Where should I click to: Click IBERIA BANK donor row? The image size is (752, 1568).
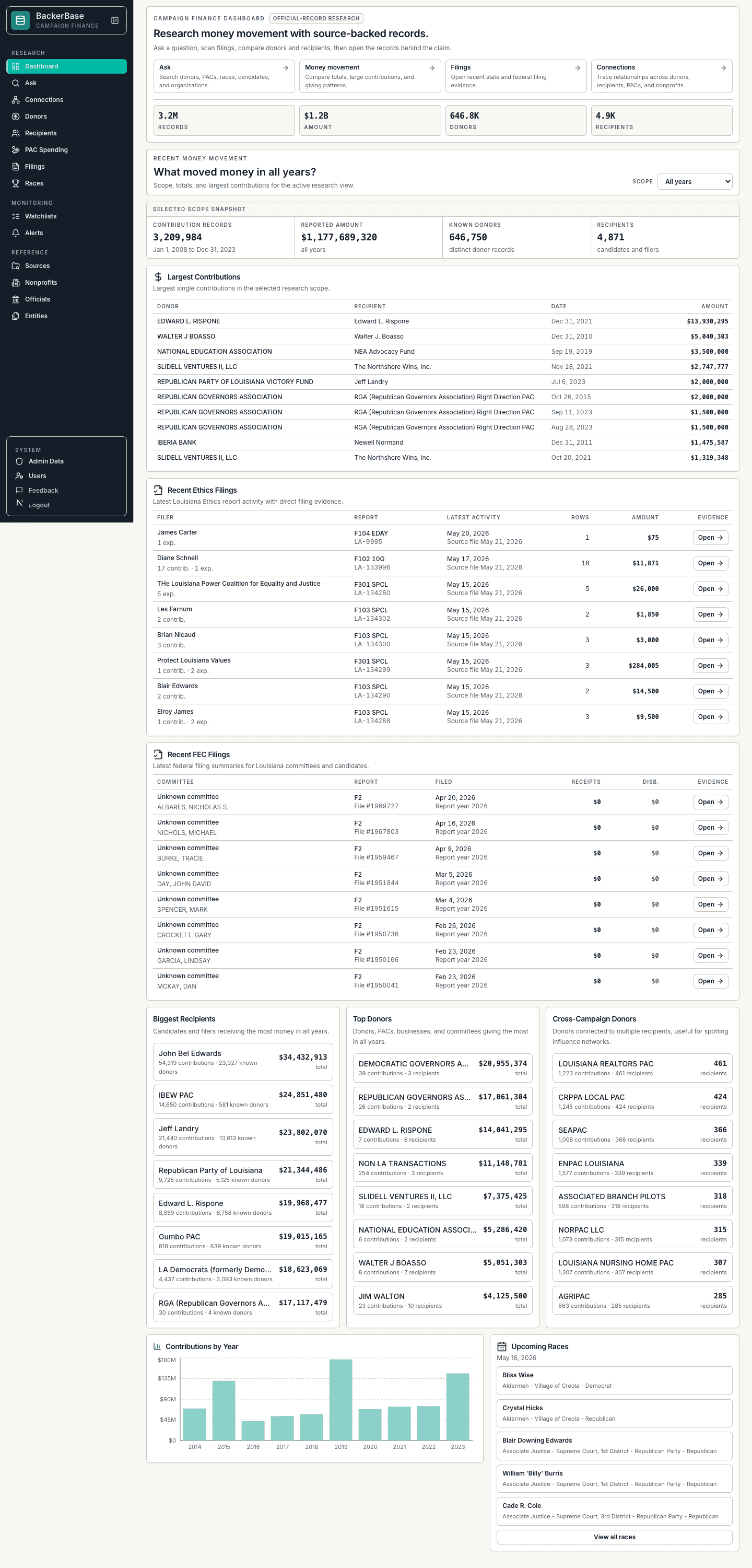442,443
